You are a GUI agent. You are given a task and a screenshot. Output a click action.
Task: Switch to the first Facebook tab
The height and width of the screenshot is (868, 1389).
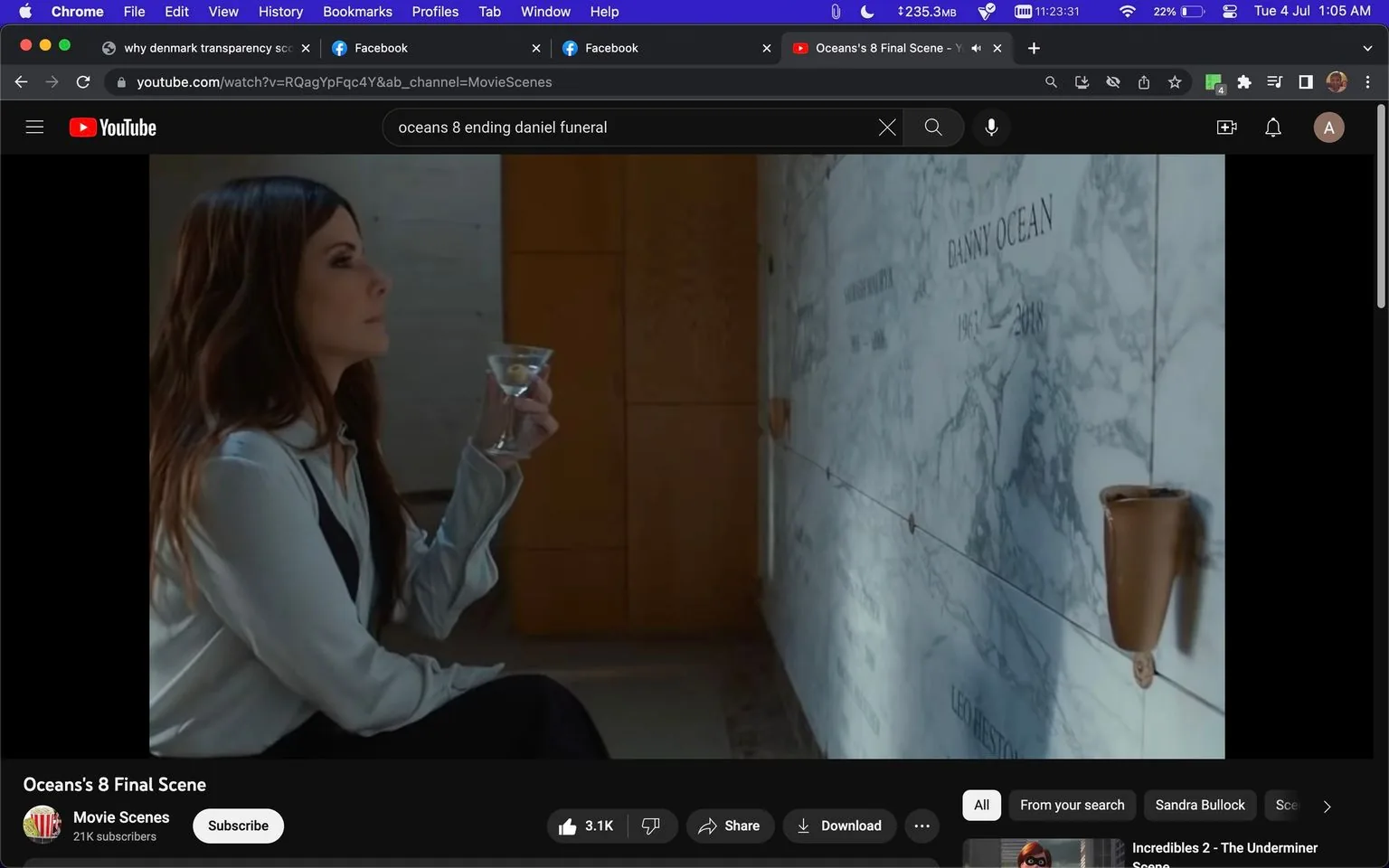[405, 48]
